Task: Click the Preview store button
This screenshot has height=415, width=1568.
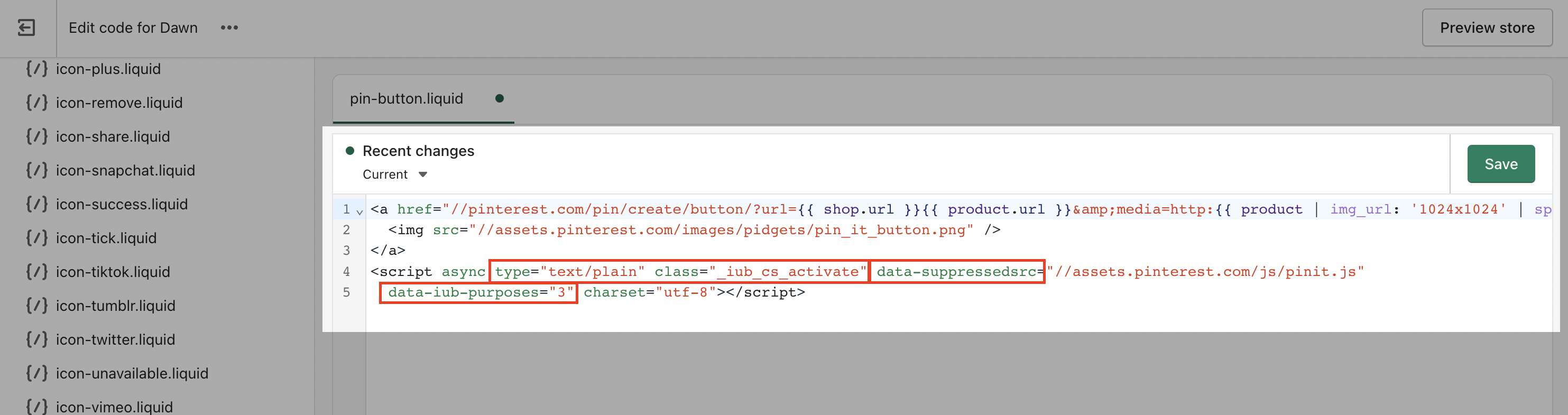Action: coord(1487,28)
